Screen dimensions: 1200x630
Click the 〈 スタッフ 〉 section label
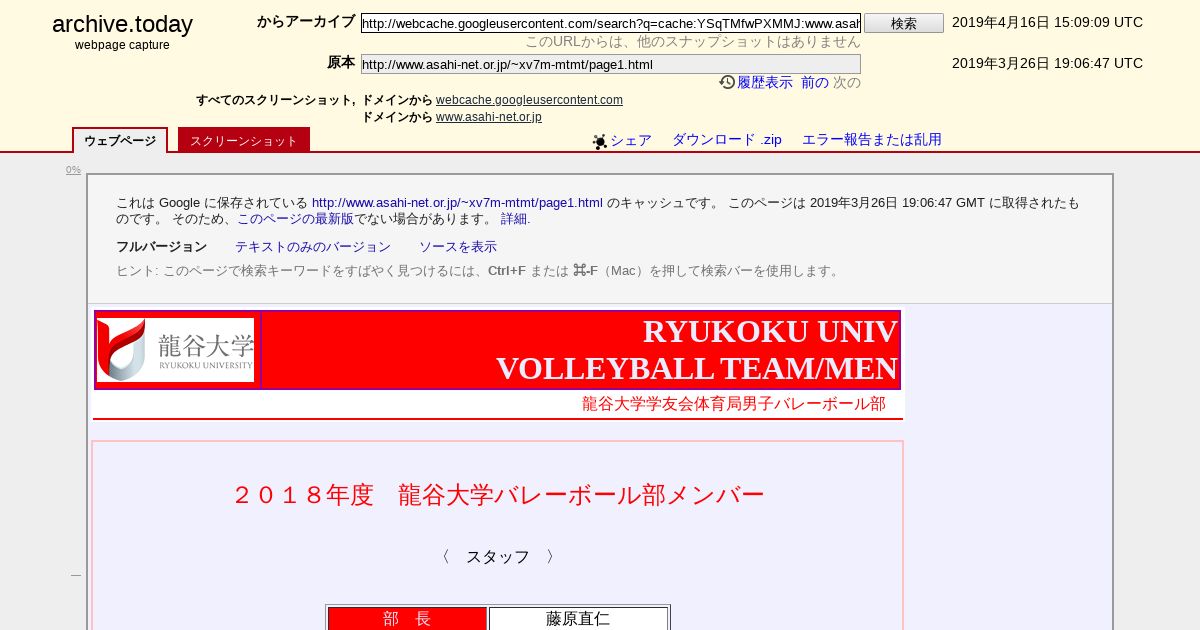pyautogui.click(x=498, y=557)
